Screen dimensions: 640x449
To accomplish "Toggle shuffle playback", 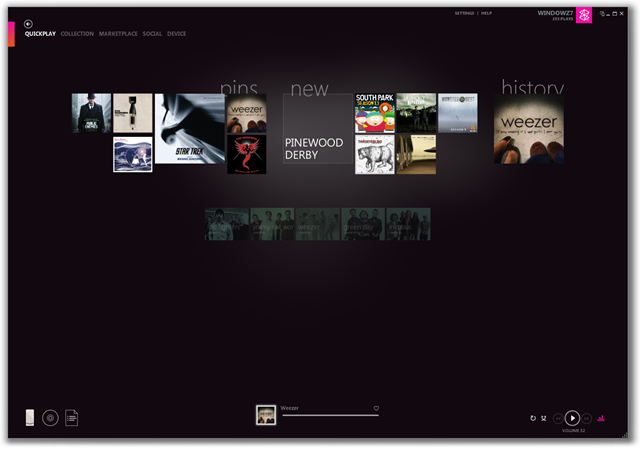I will pos(544,418).
